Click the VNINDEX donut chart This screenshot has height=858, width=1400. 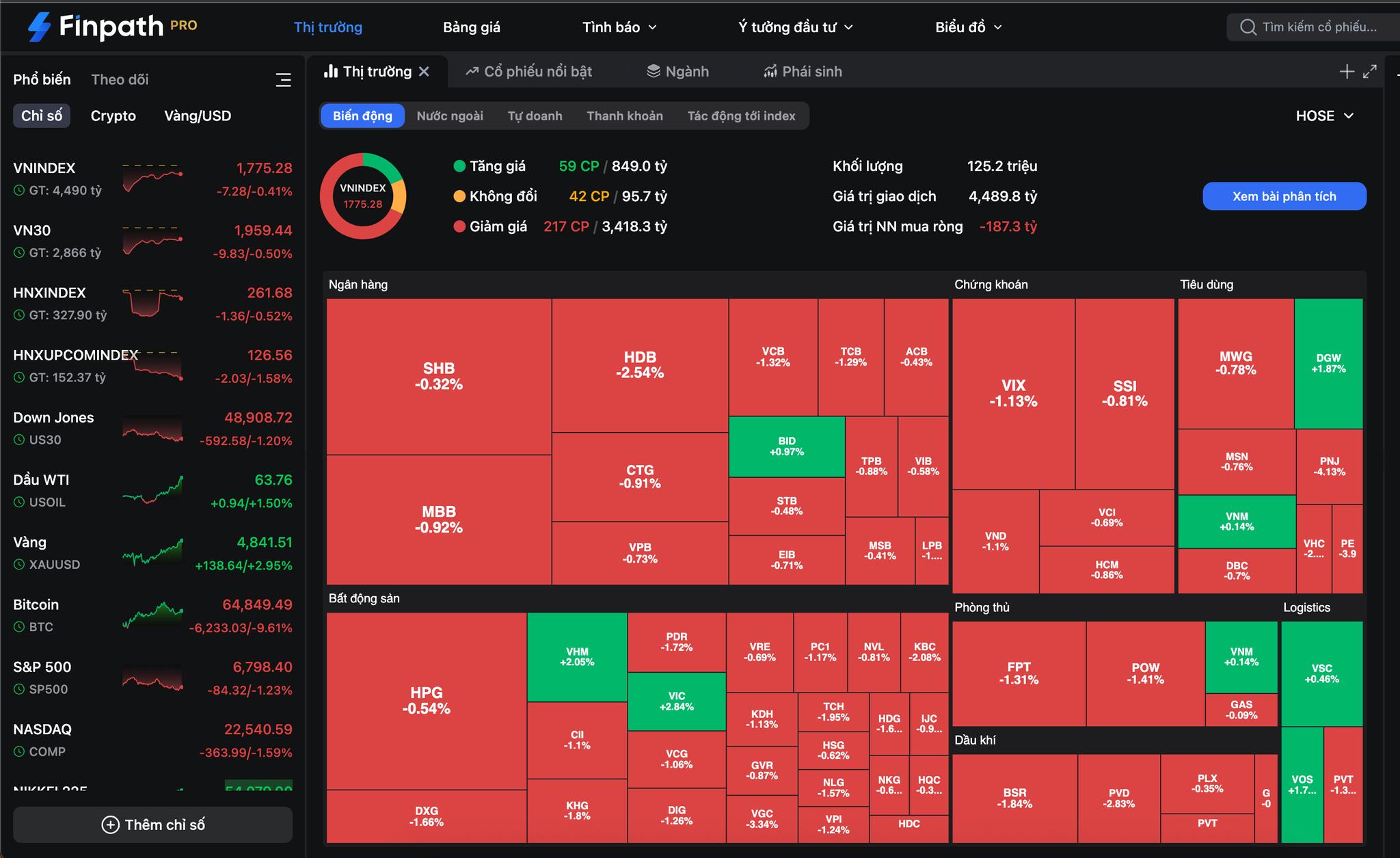(x=363, y=196)
